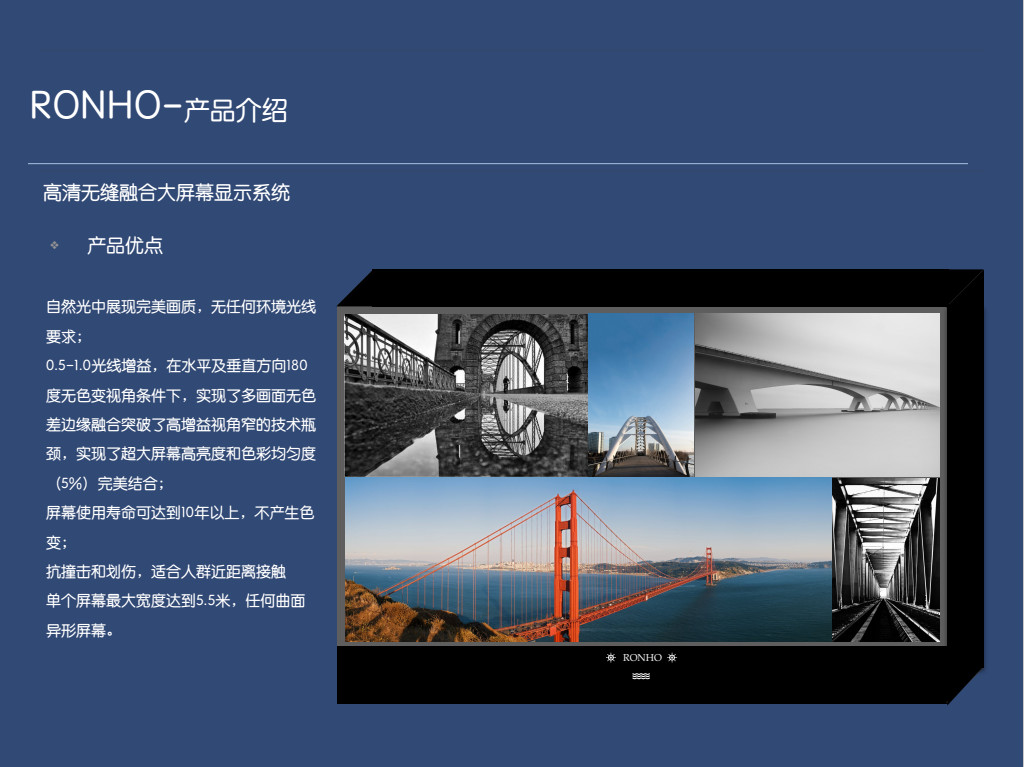1024x767 pixels.
Task: Click the black-and-white steel truss bridge photo
Action: pos(885,560)
